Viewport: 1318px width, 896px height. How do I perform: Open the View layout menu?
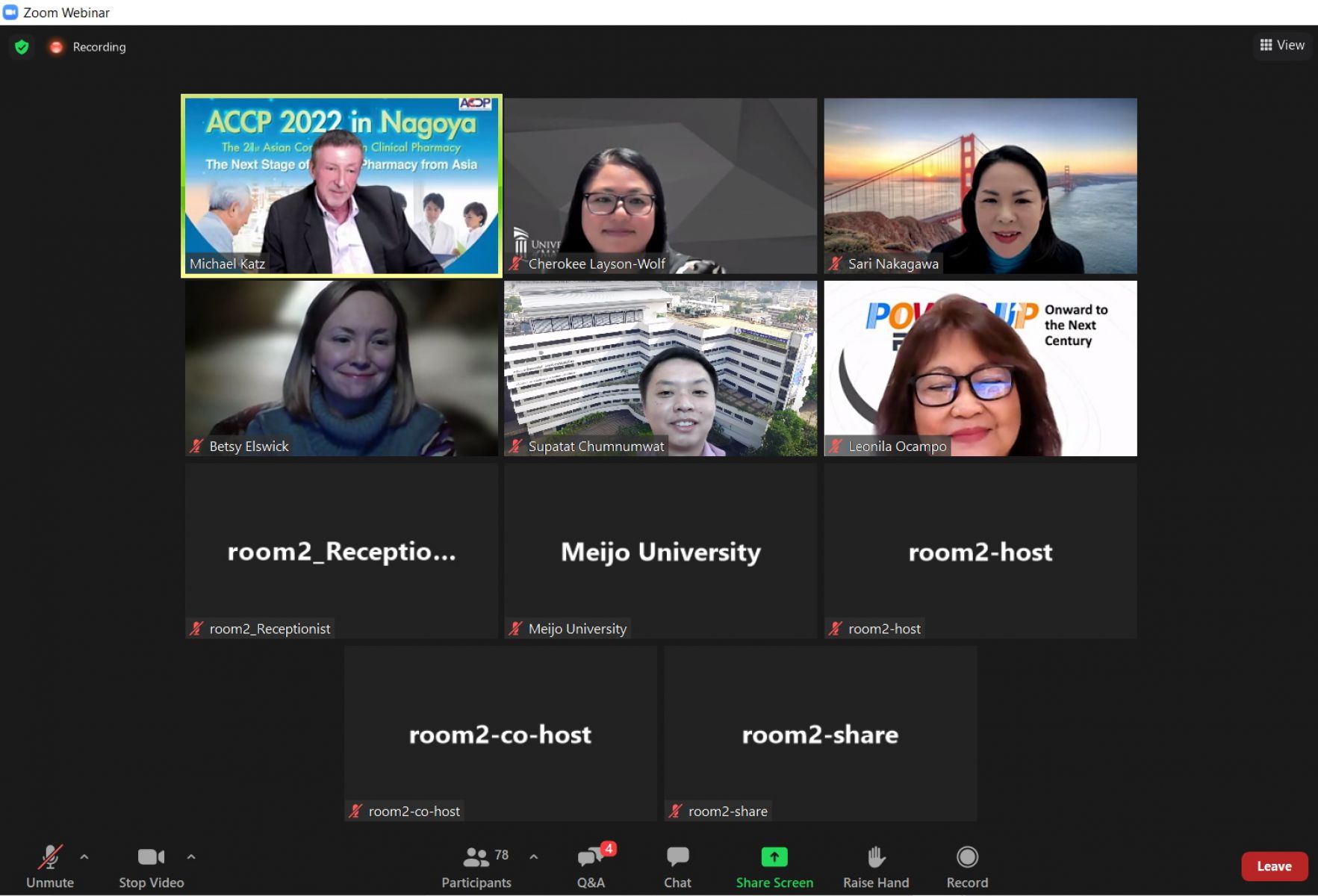pyautogui.click(x=1282, y=45)
